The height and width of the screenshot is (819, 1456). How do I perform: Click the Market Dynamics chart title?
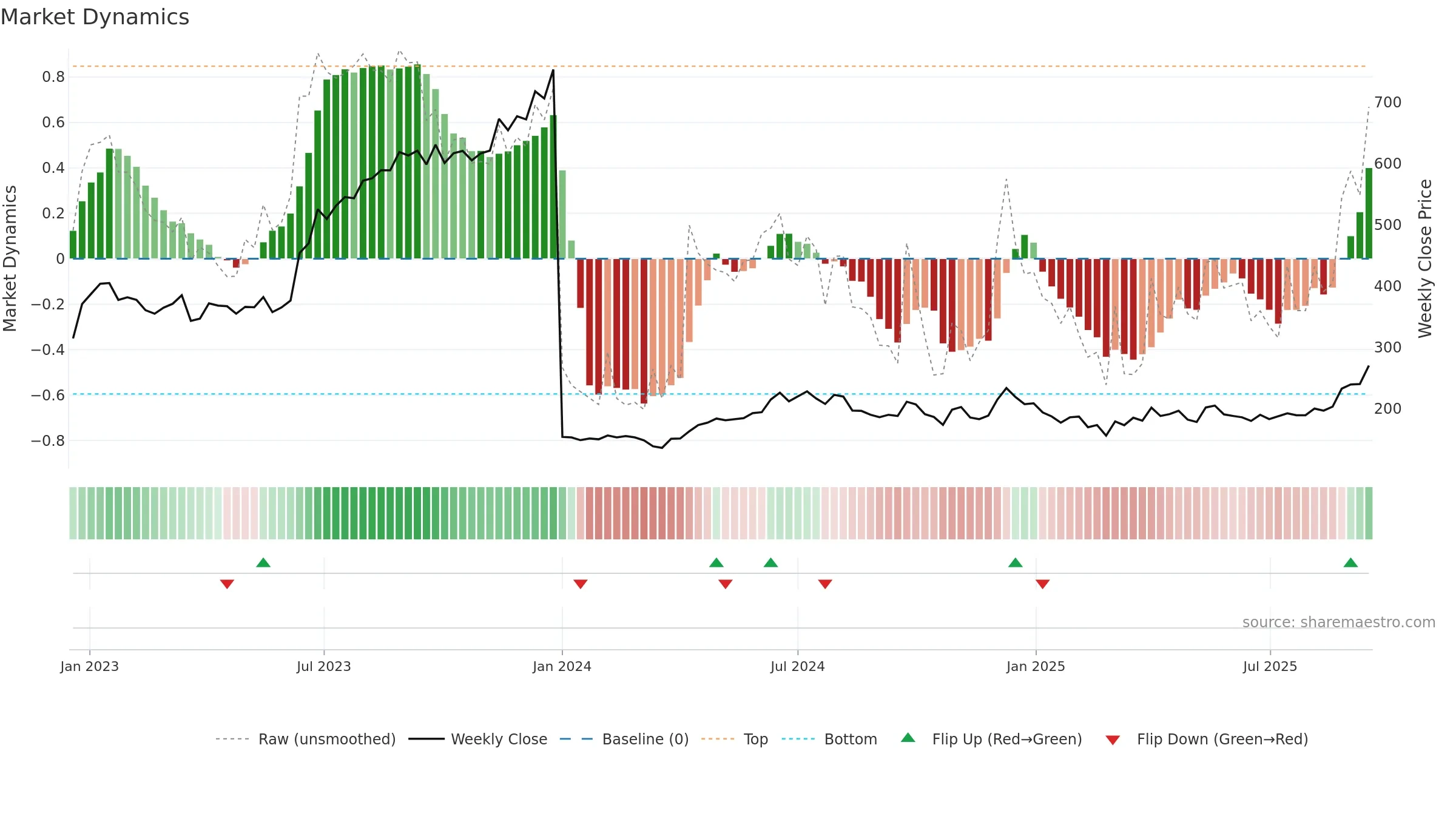[95, 17]
